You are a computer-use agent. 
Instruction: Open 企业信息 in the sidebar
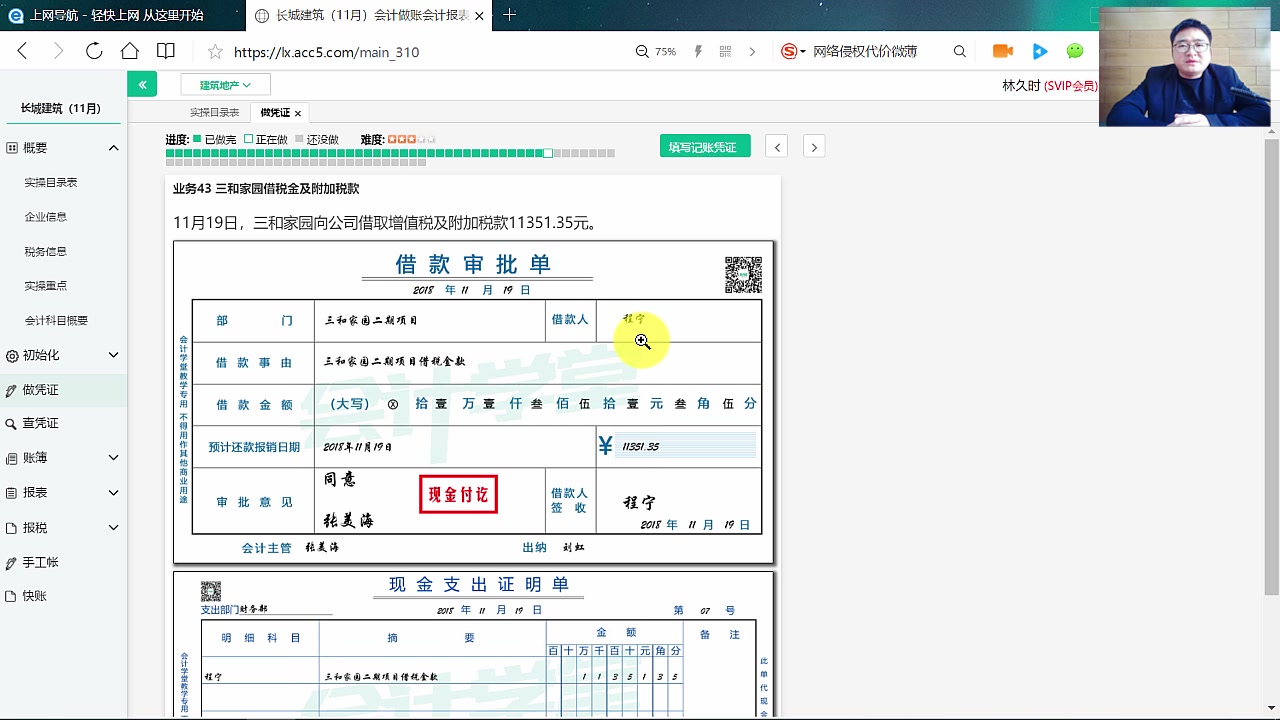click(x=46, y=217)
